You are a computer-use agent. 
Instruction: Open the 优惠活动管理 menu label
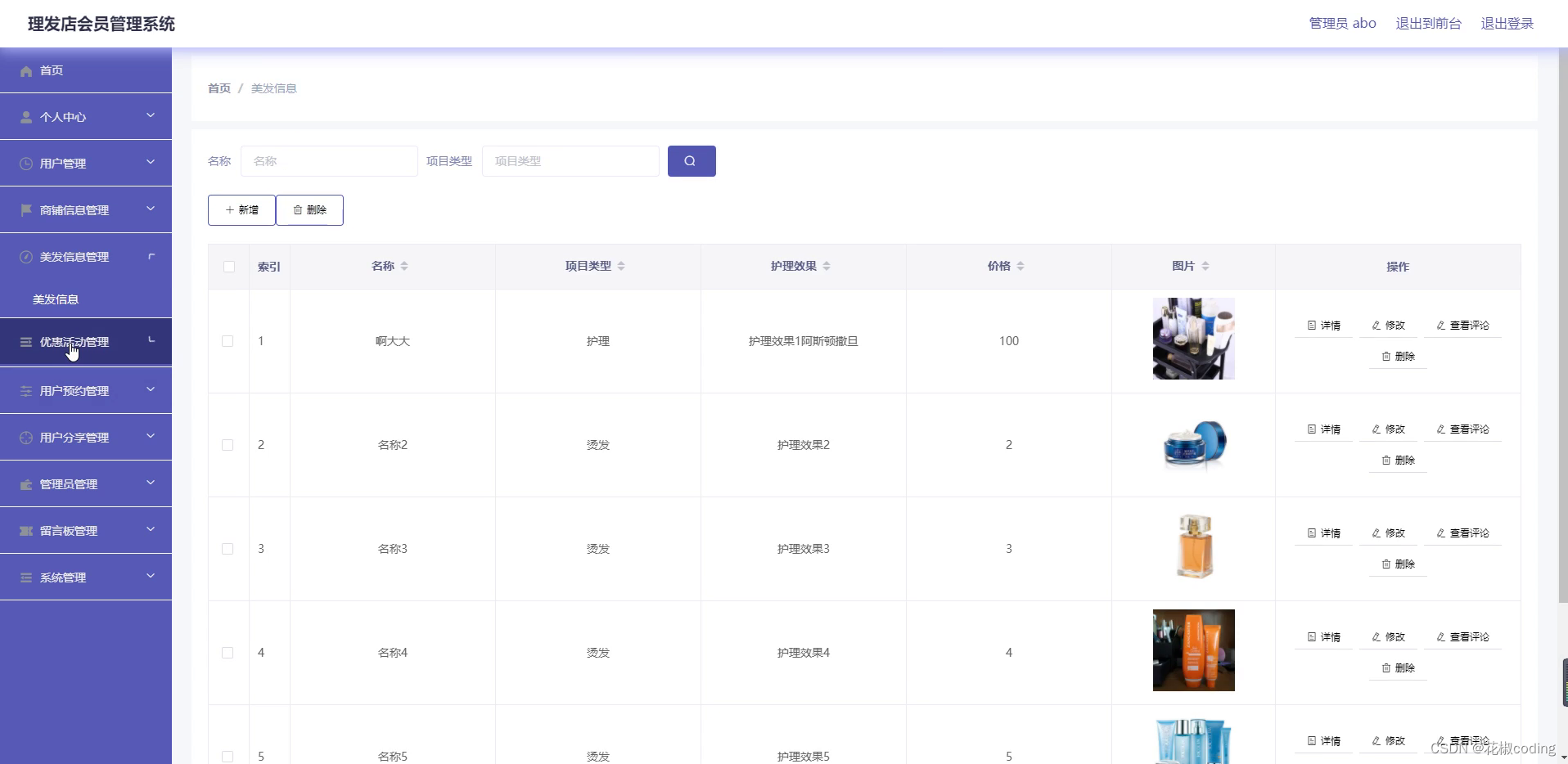click(x=74, y=342)
